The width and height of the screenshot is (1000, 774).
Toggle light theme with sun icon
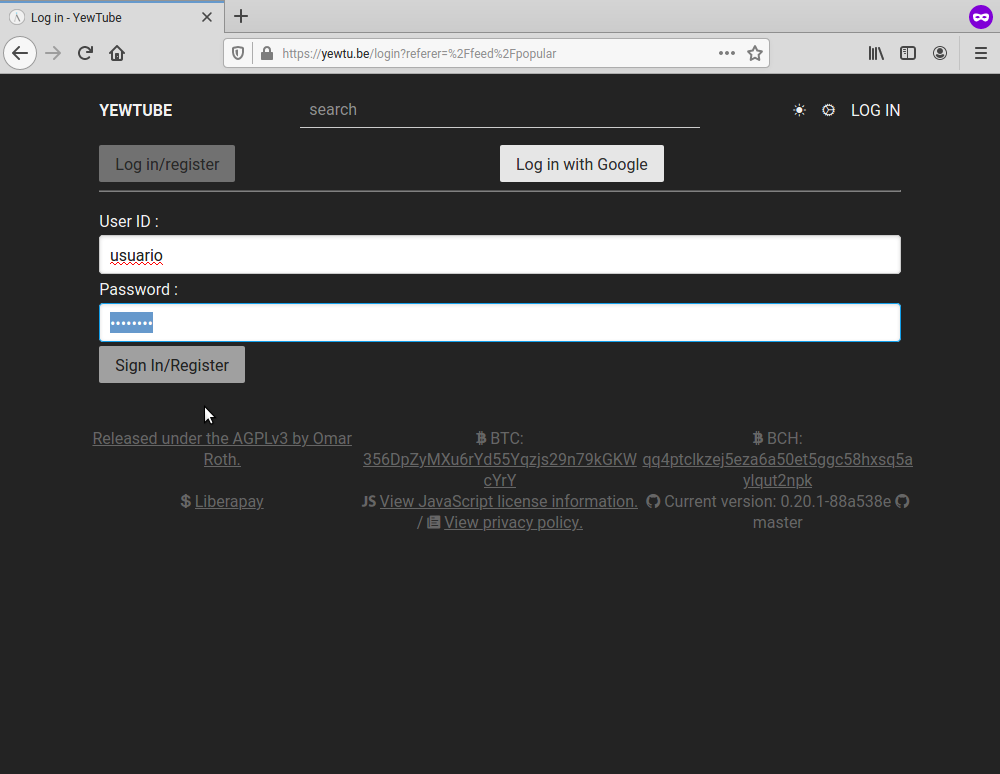coord(799,110)
